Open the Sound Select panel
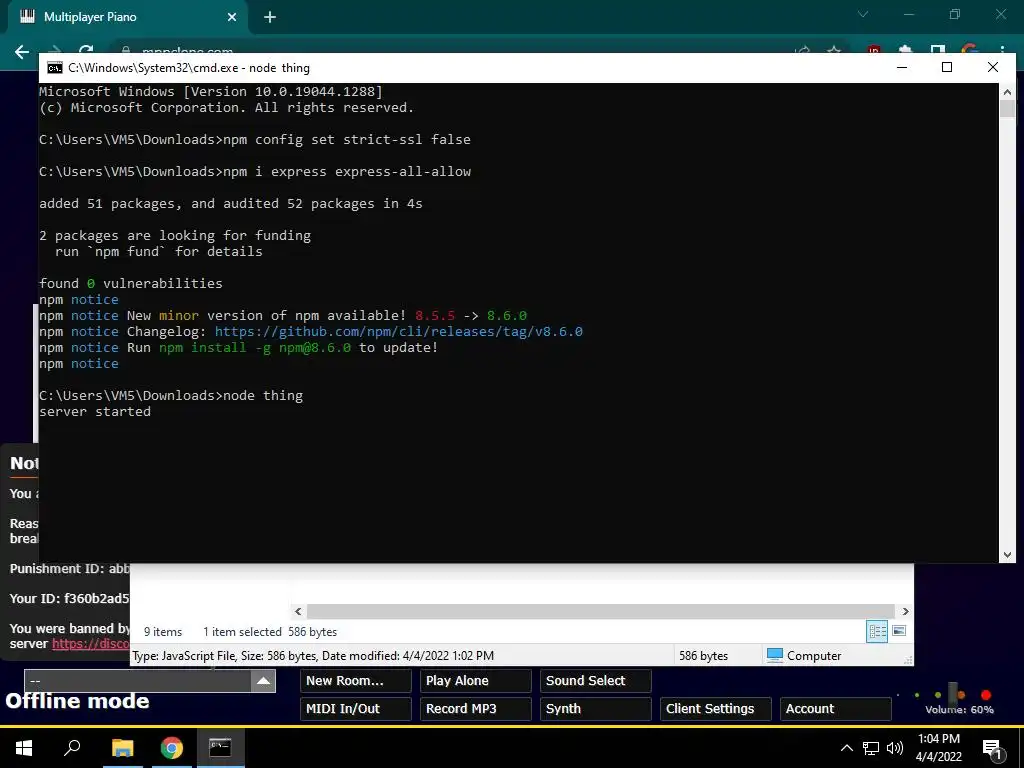The width and height of the screenshot is (1024, 768). [596, 681]
